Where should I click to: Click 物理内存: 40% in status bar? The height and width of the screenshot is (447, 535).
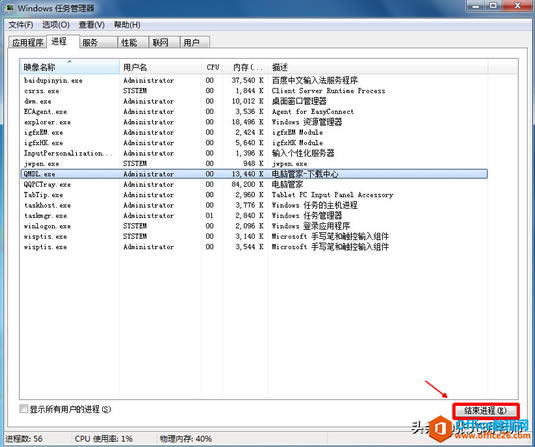coord(186,439)
